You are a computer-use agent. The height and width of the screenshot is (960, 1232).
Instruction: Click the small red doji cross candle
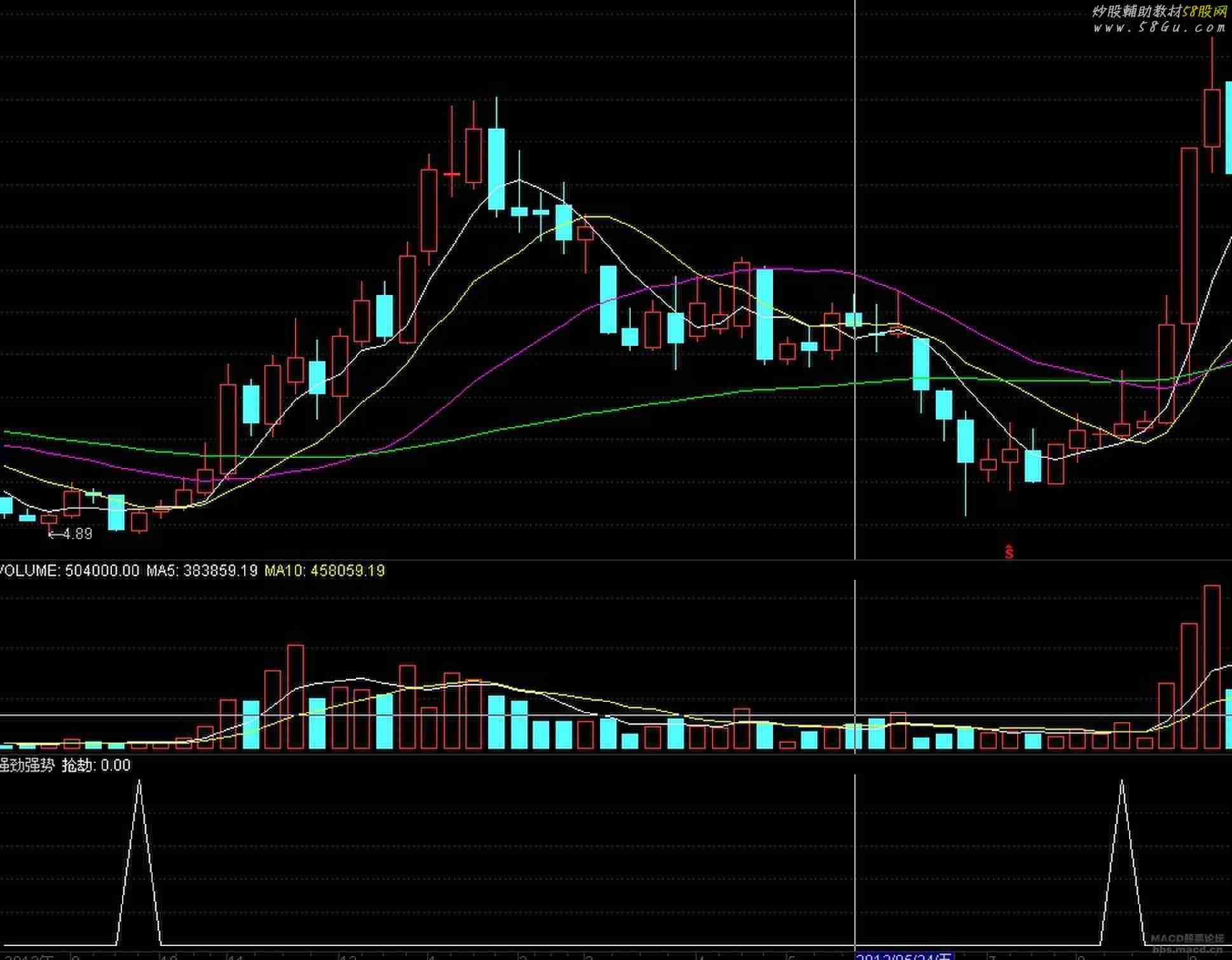(x=452, y=174)
